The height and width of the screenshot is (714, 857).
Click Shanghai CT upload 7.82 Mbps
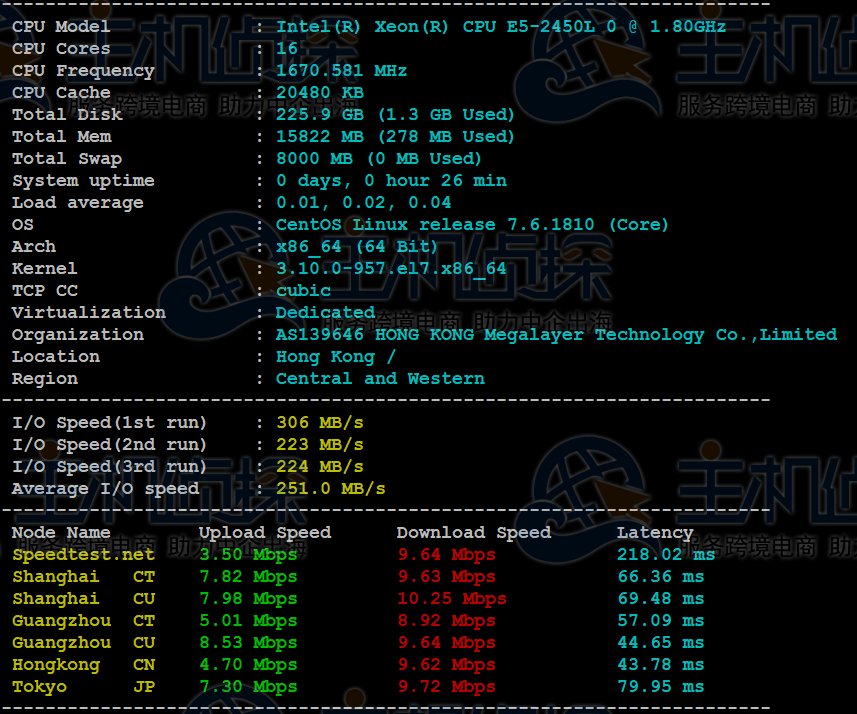tap(248, 577)
